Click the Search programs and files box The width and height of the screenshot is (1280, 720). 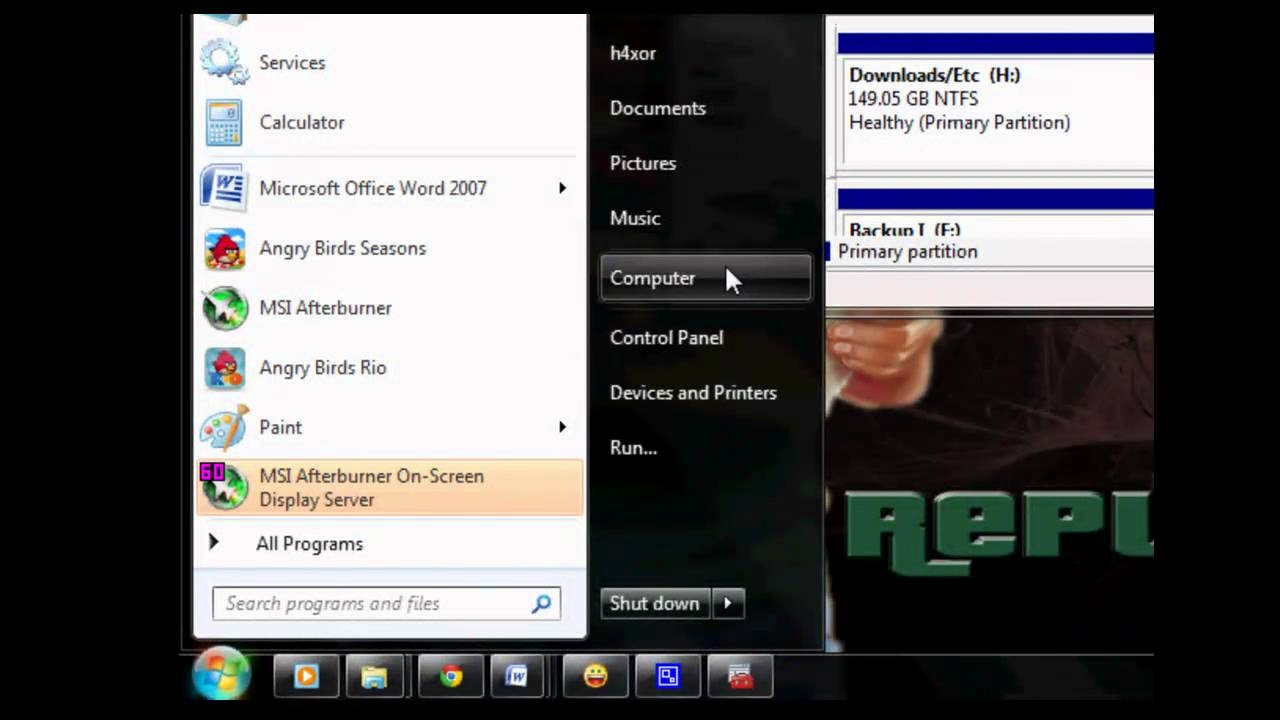(386, 603)
